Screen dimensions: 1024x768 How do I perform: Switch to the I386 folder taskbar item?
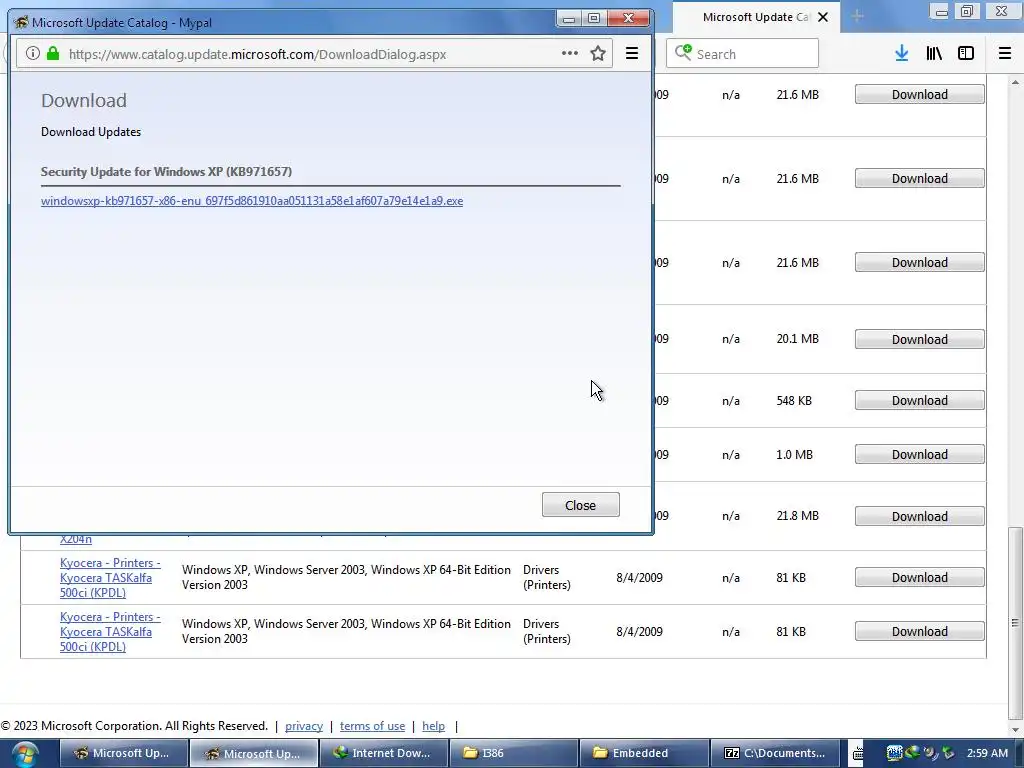pos(513,754)
